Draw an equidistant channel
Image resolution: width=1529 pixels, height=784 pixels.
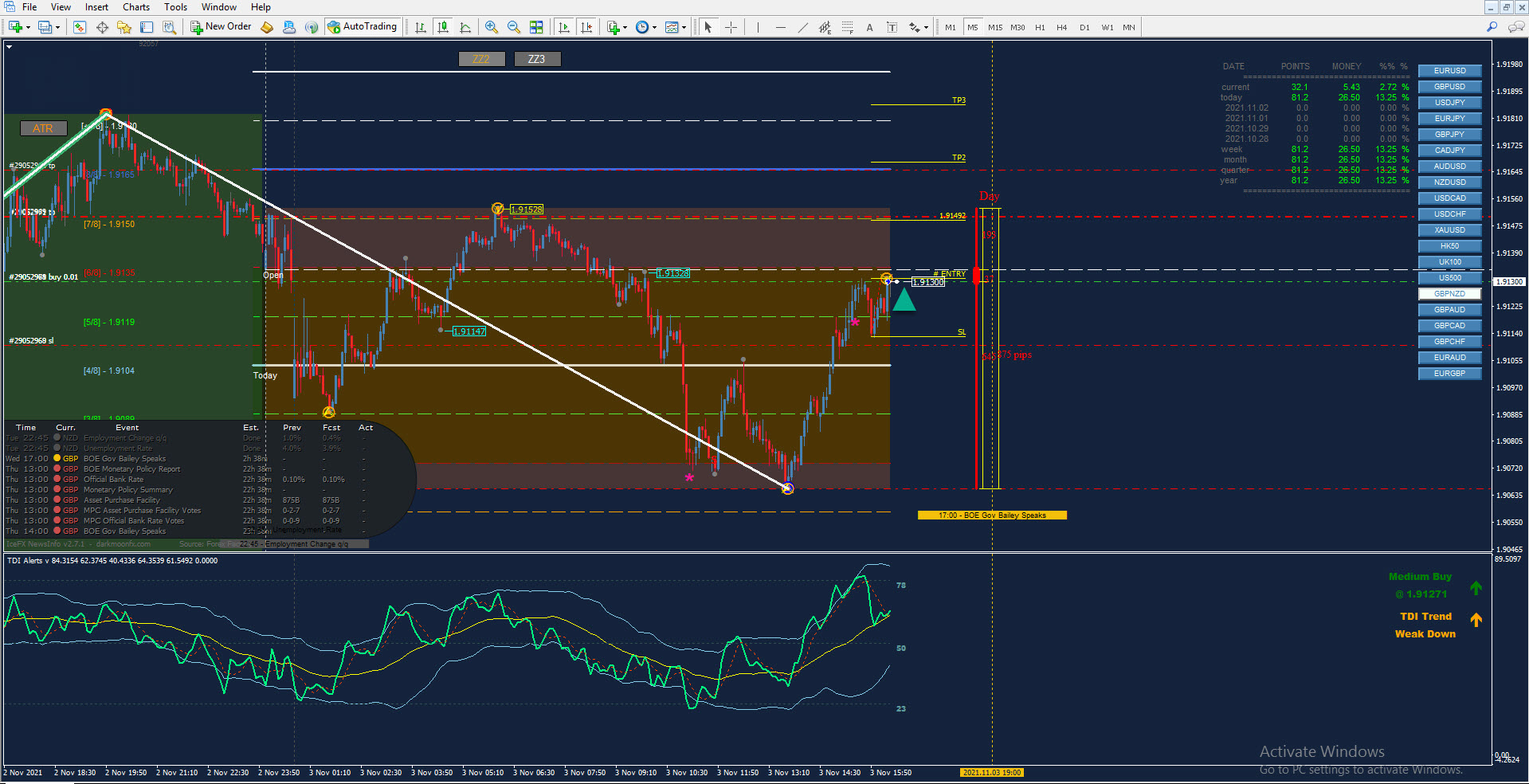click(x=825, y=27)
